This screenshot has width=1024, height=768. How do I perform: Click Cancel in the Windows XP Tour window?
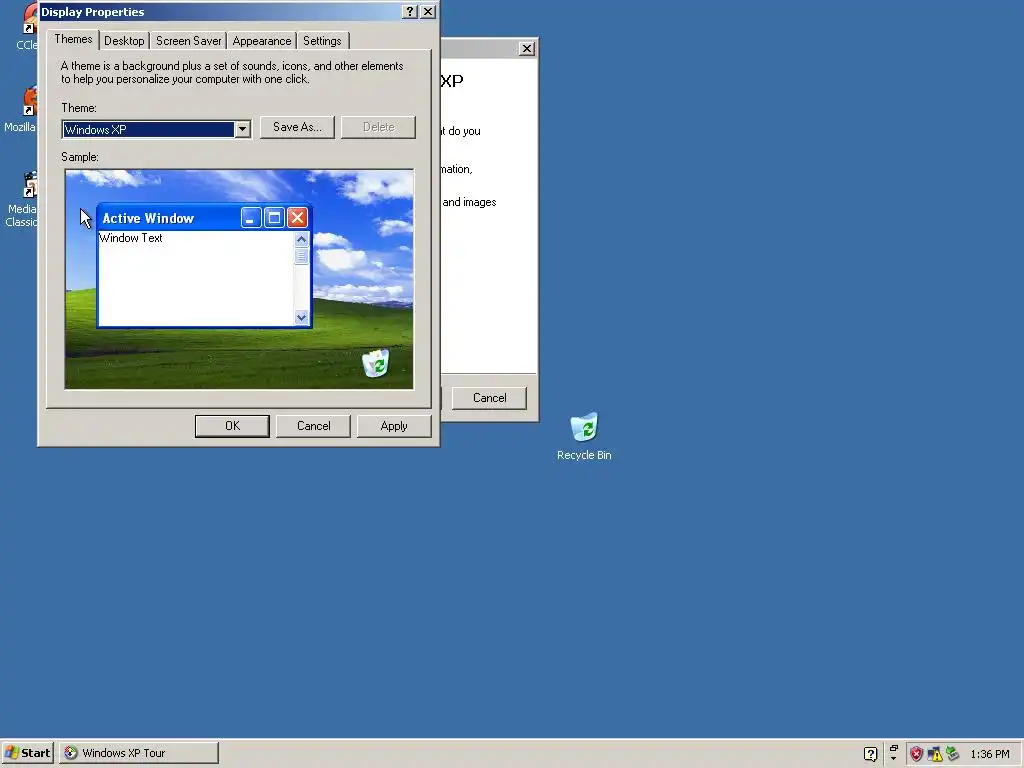tap(489, 398)
